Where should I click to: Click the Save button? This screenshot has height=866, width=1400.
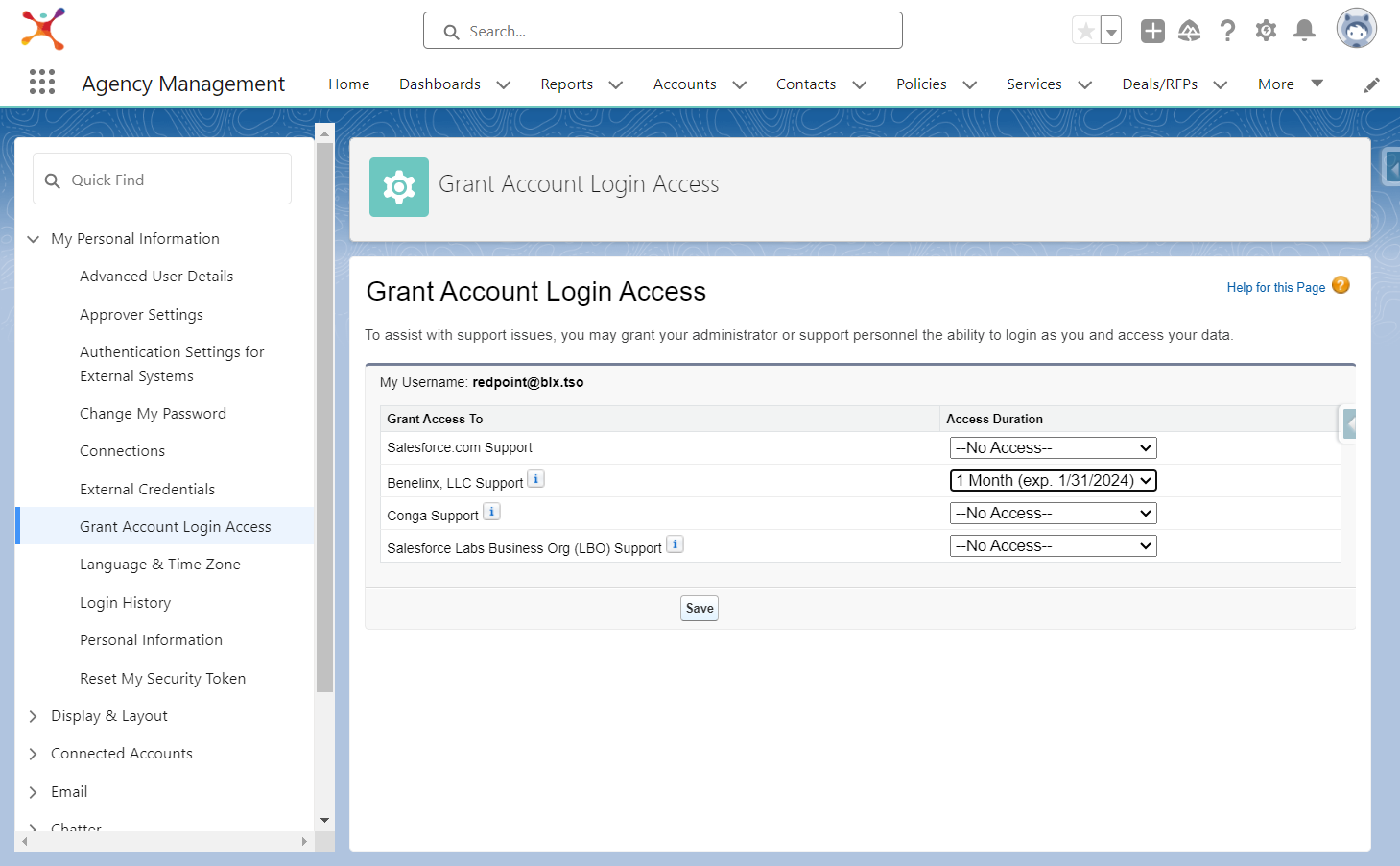tap(700, 608)
